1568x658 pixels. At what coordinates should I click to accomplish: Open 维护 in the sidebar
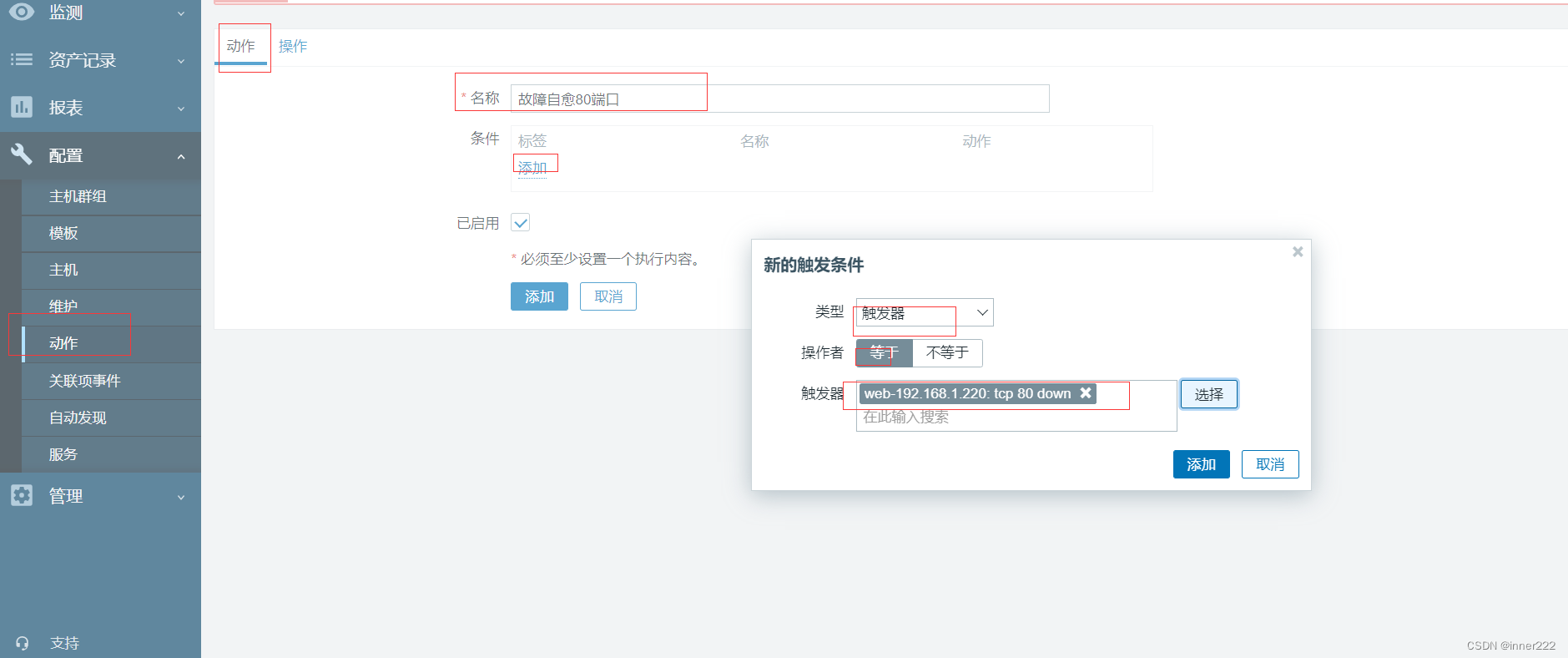tap(111, 306)
